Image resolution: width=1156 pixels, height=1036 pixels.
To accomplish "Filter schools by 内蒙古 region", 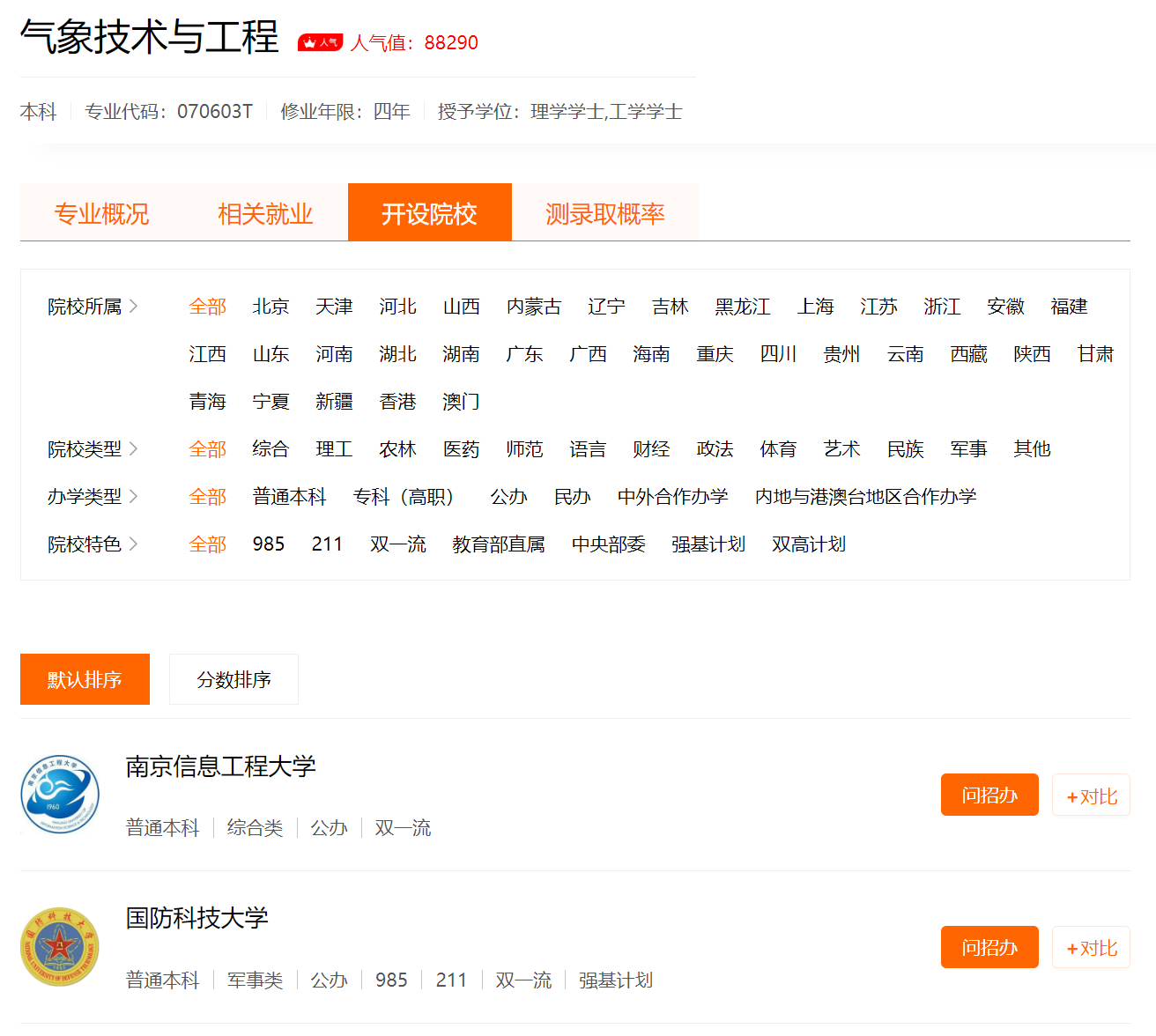I will pos(534,307).
